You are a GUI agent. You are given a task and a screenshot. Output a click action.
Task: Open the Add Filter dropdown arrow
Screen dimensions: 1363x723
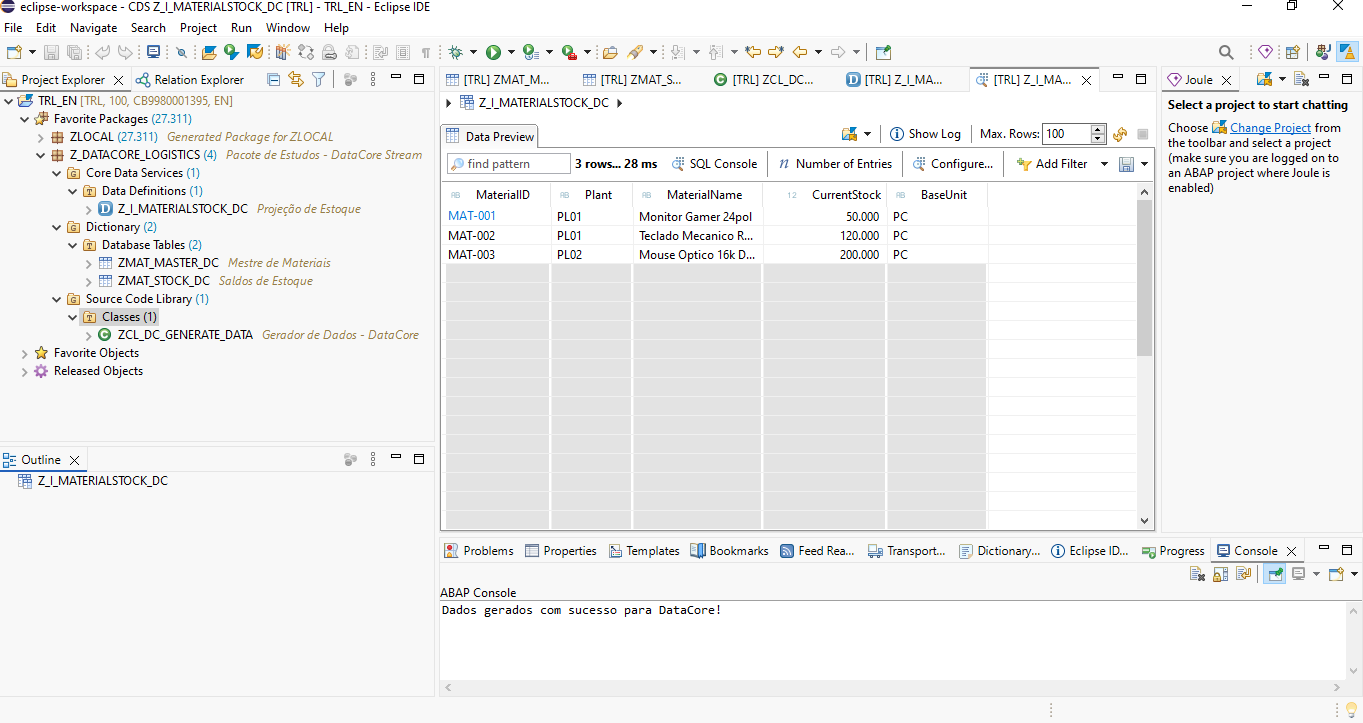[1104, 164]
